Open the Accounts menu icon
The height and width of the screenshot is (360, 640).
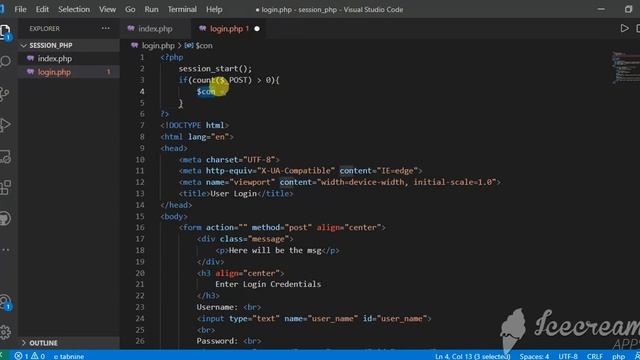point(5,302)
